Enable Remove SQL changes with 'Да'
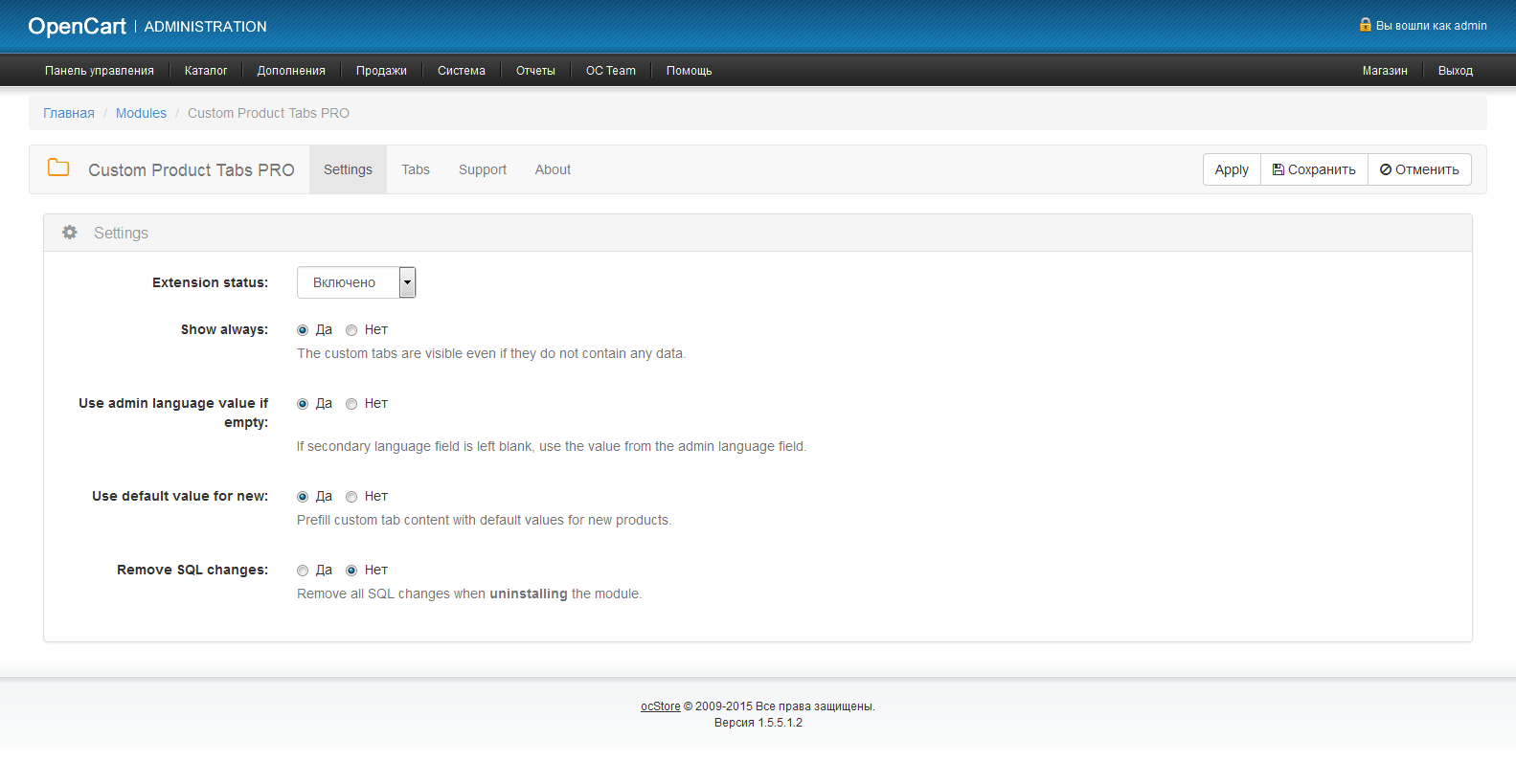The image size is (1516, 784). [303, 571]
